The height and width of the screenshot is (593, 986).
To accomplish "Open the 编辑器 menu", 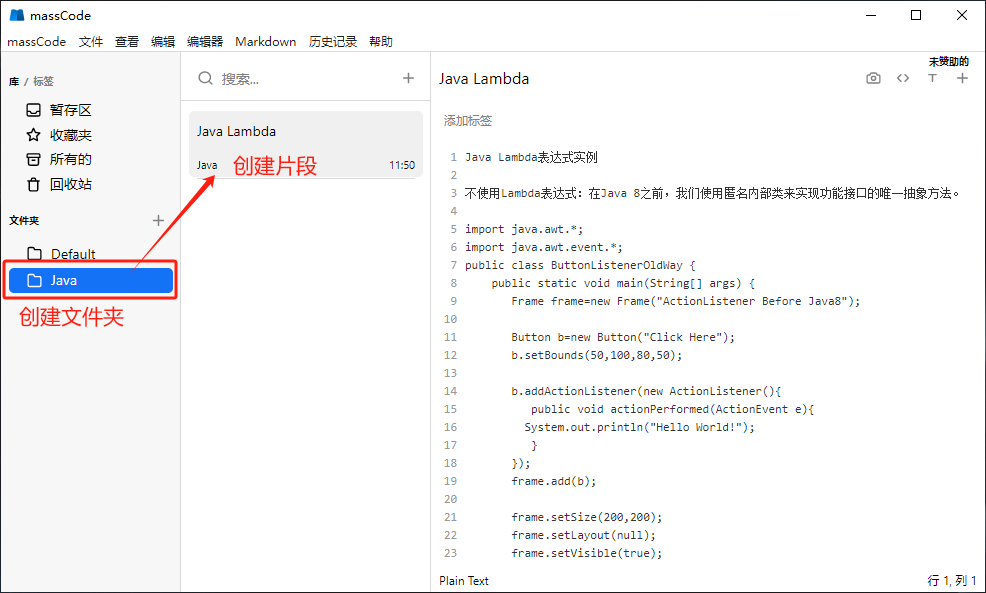I will tap(205, 42).
